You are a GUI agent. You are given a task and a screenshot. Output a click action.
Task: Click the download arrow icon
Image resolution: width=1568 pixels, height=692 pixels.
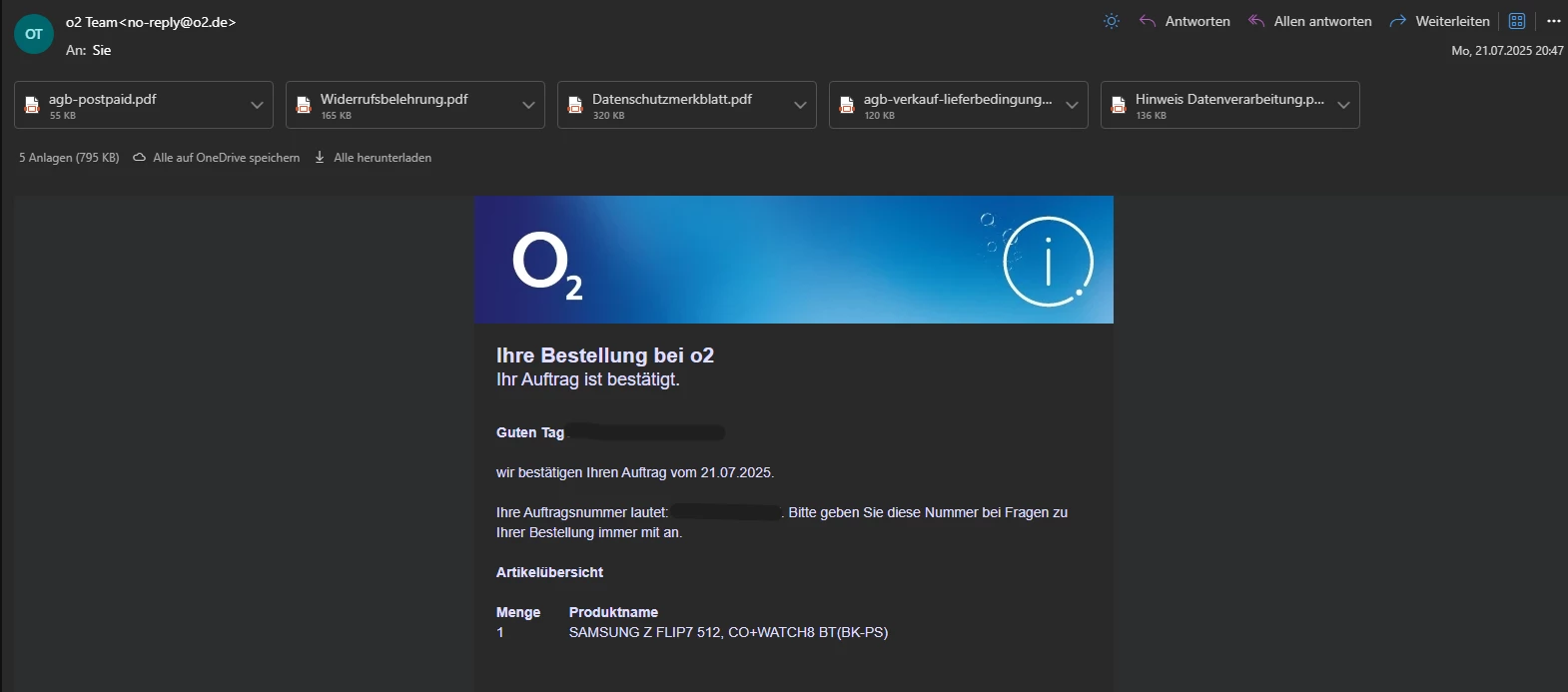[x=320, y=158]
